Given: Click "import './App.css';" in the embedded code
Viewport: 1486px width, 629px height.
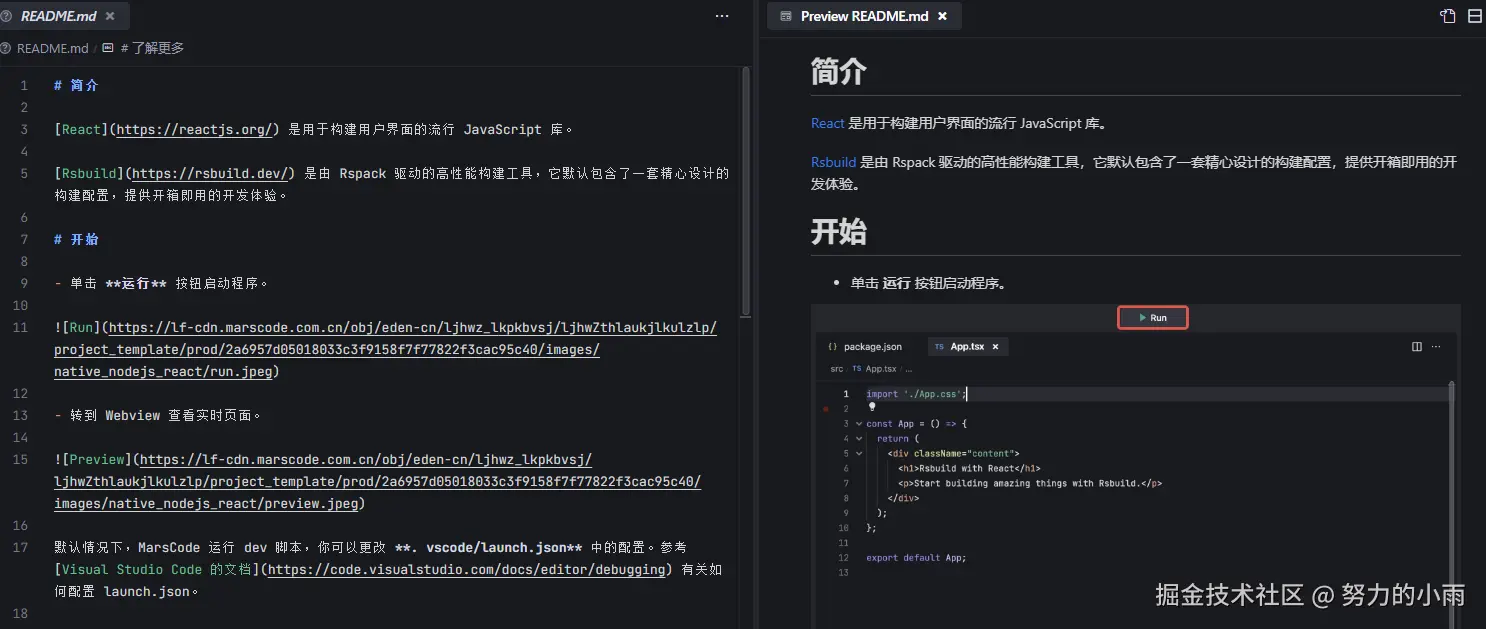Looking at the screenshot, I should pos(916,394).
